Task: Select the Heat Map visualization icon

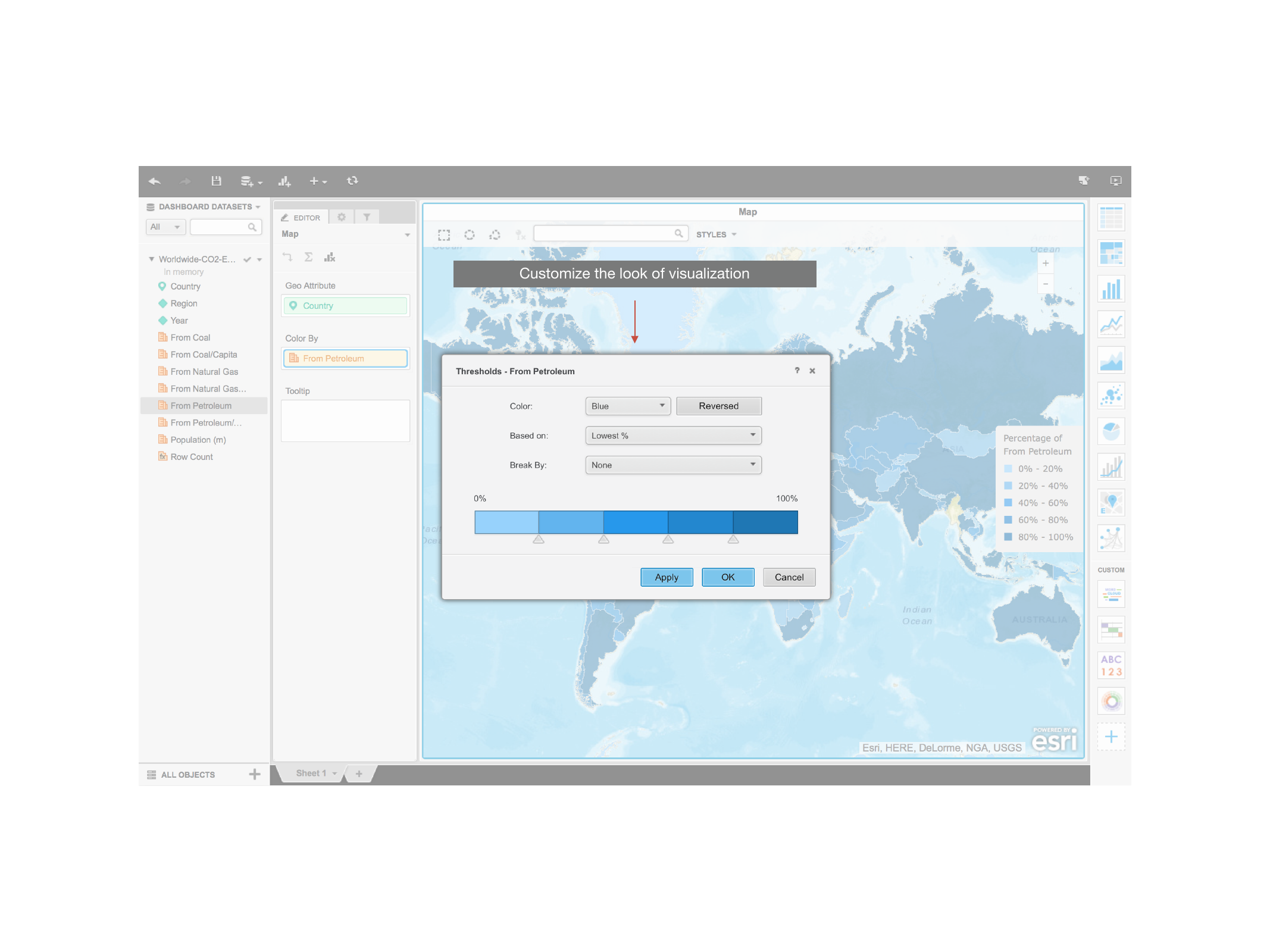Action: coord(1111,253)
